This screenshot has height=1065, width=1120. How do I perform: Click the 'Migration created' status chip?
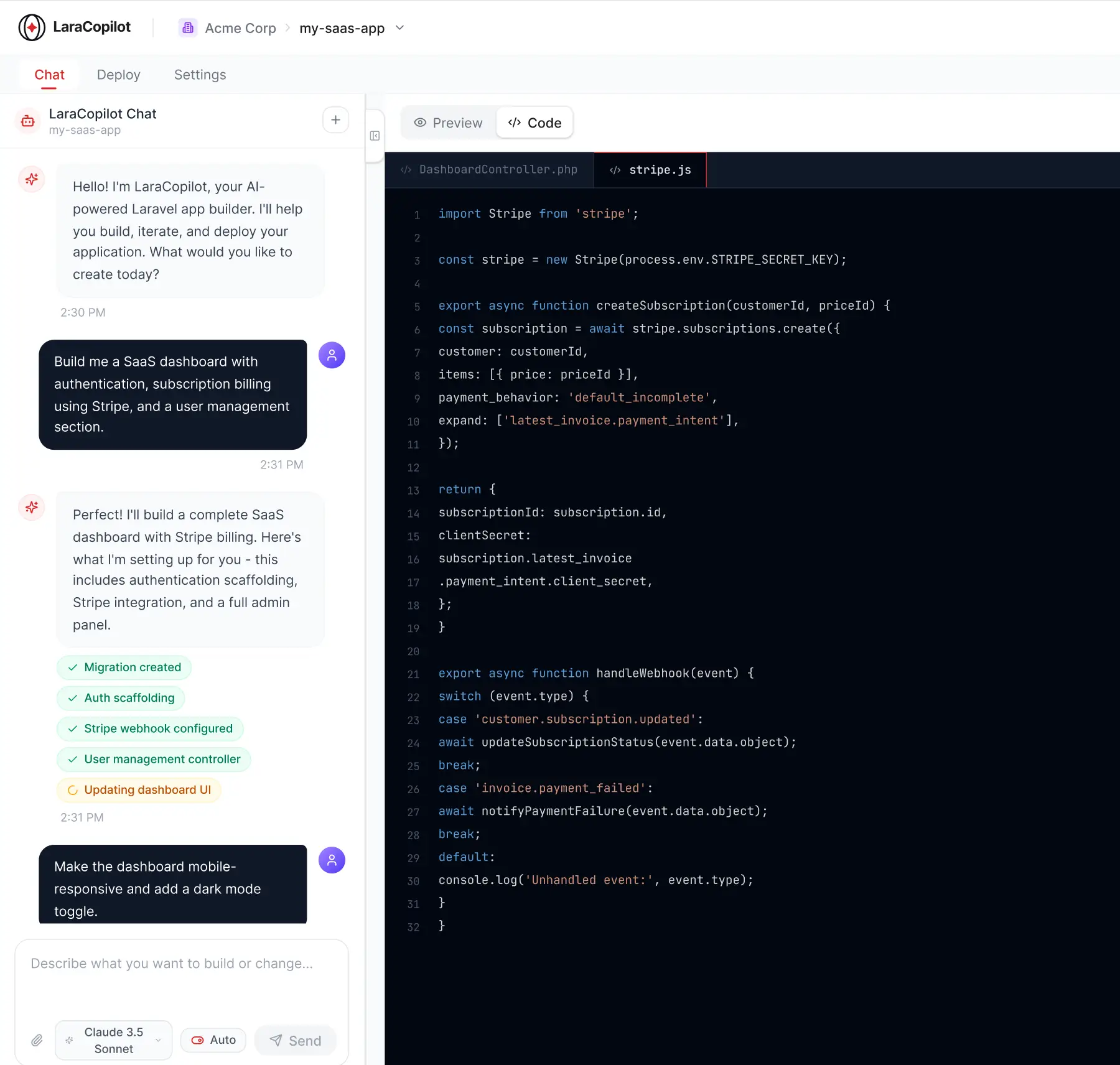[124, 667]
